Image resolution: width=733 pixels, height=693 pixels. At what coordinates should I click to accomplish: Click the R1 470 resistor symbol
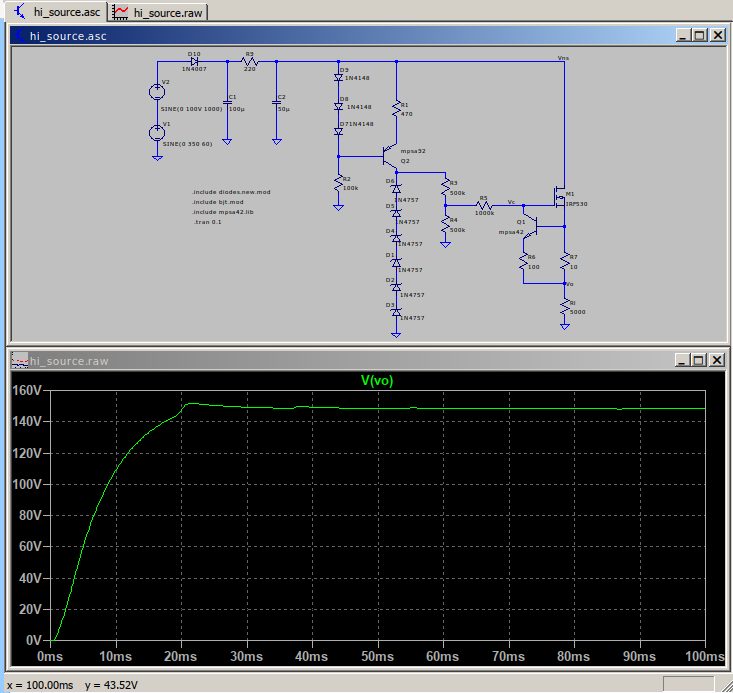[x=396, y=108]
